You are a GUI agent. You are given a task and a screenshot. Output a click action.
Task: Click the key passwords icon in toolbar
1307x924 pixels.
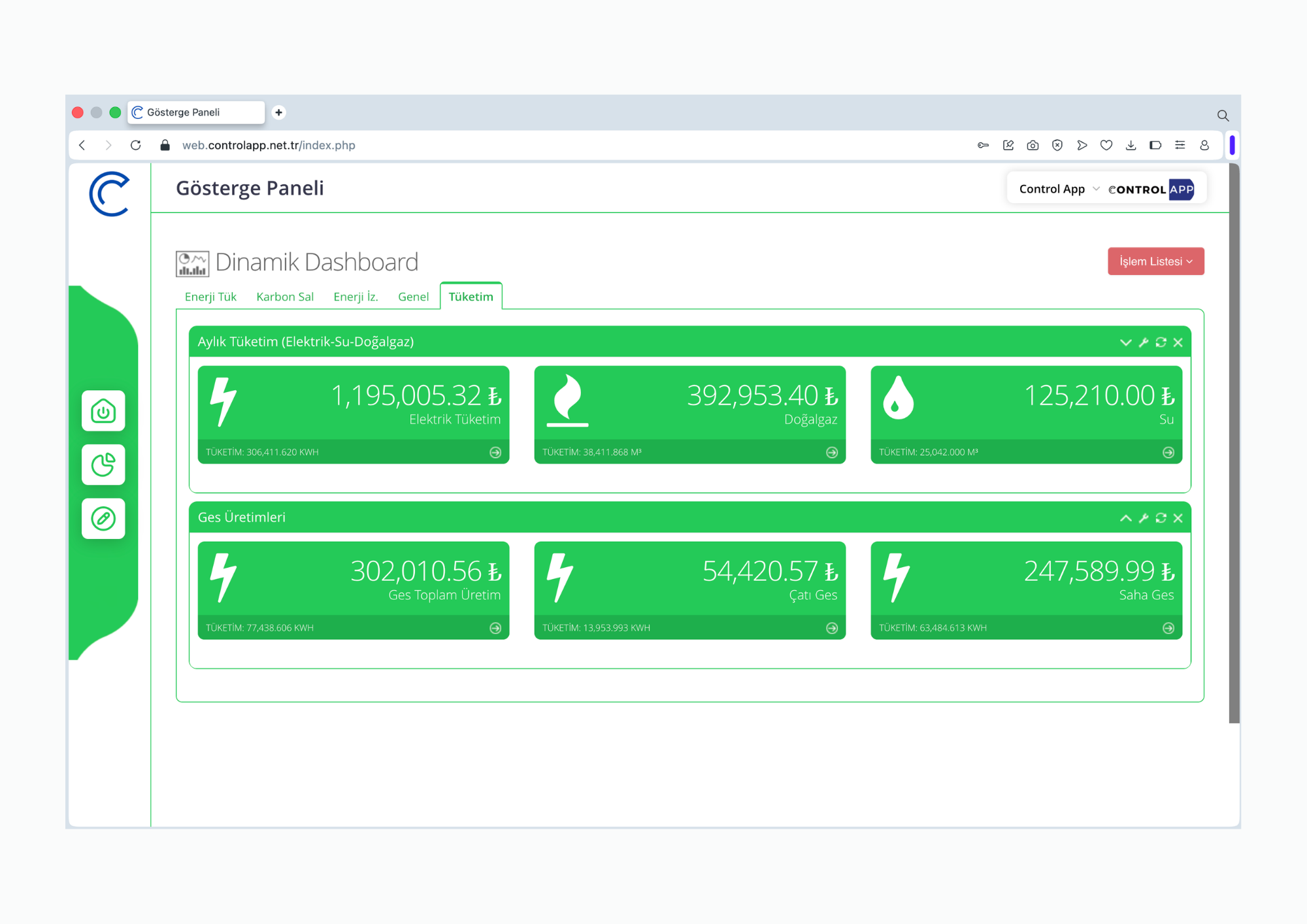pyautogui.click(x=983, y=145)
